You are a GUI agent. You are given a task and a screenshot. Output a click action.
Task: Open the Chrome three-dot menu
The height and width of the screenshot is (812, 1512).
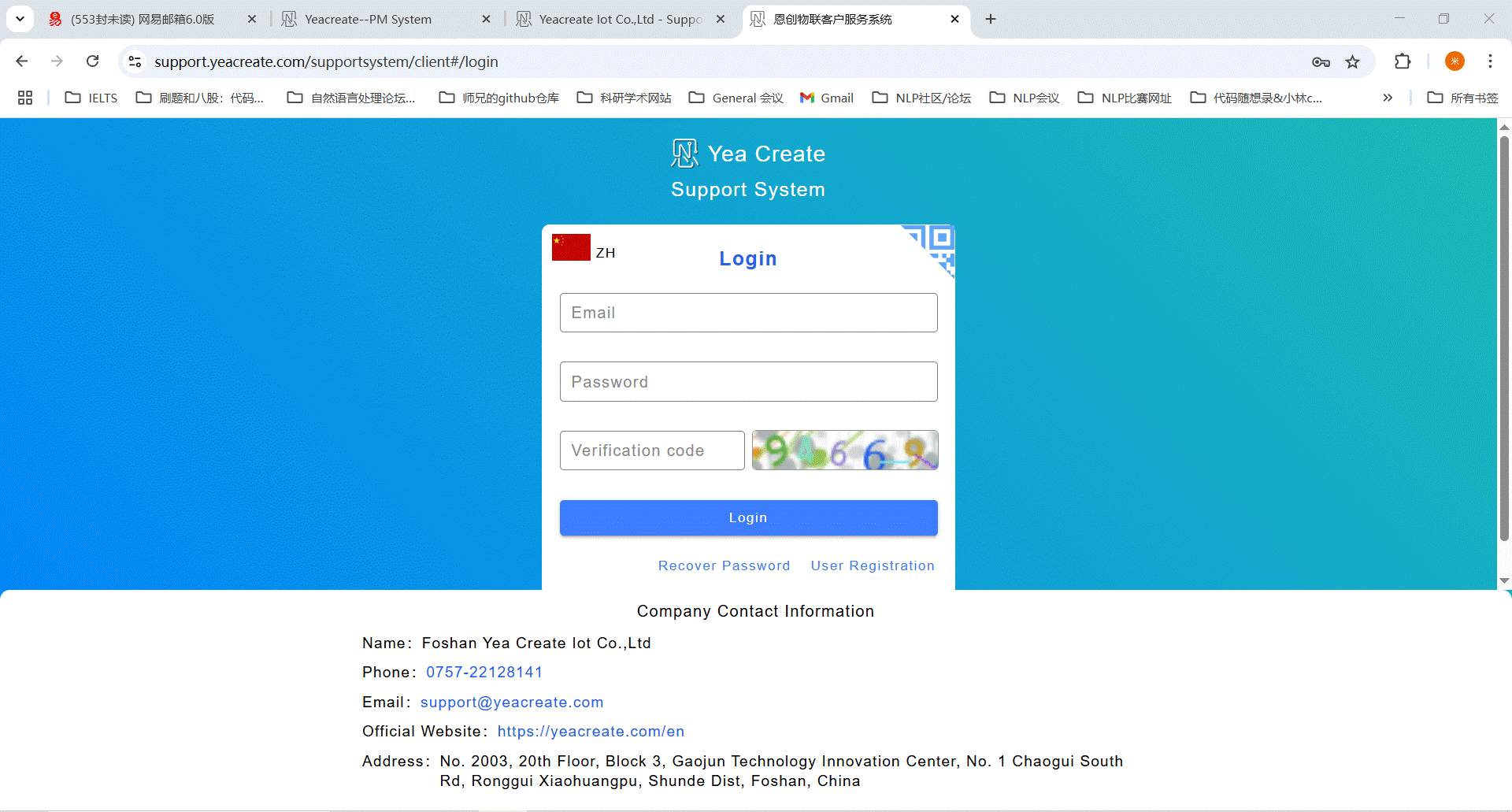tap(1490, 61)
